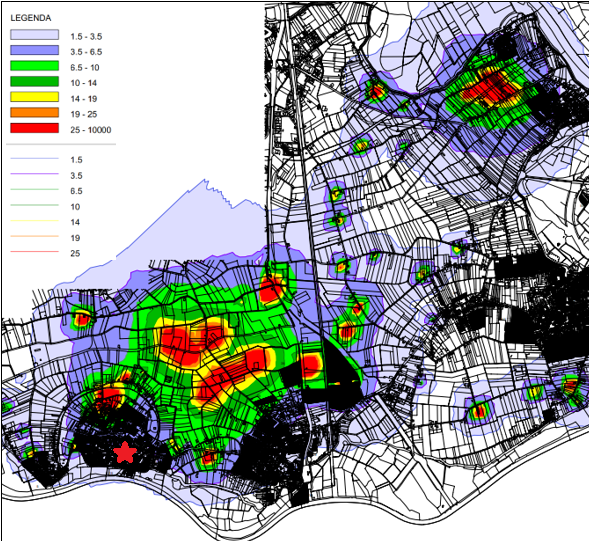The height and width of the screenshot is (541, 589).
Task: Select the 14 yellow contour line sample
Action: (x=35, y=221)
